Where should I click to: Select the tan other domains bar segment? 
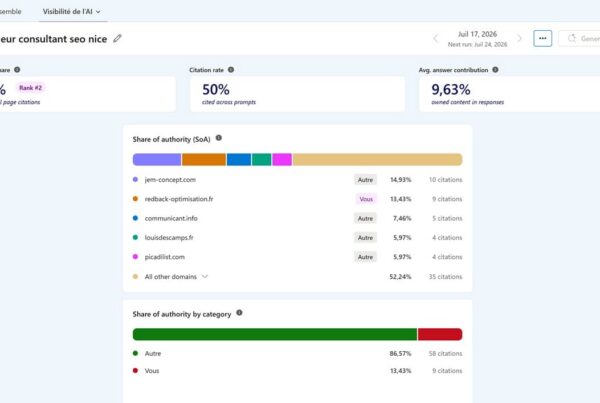(x=377, y=160)
